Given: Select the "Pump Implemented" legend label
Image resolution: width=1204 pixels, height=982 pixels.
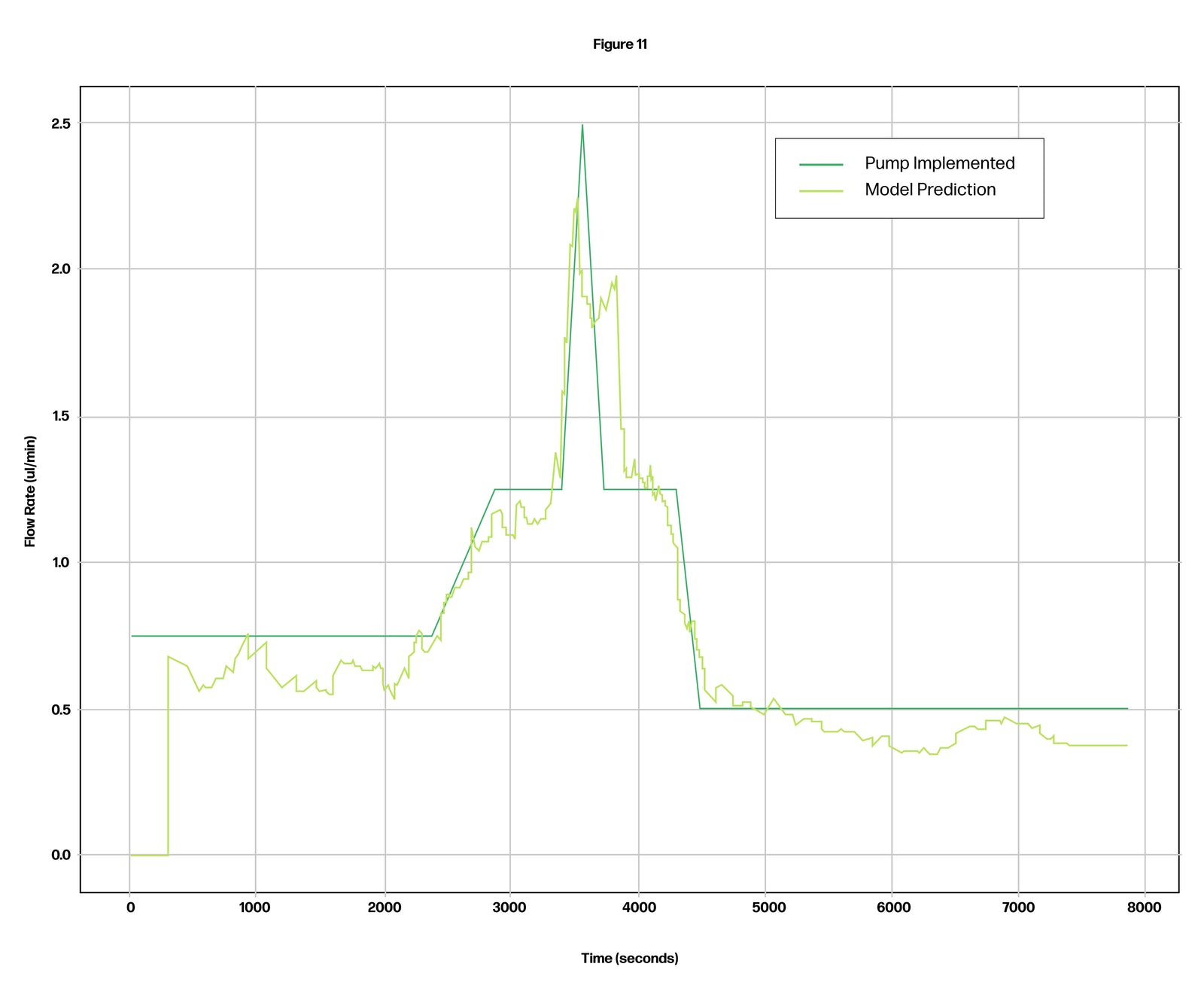Looking at the screenshot, I should [939, 163].
